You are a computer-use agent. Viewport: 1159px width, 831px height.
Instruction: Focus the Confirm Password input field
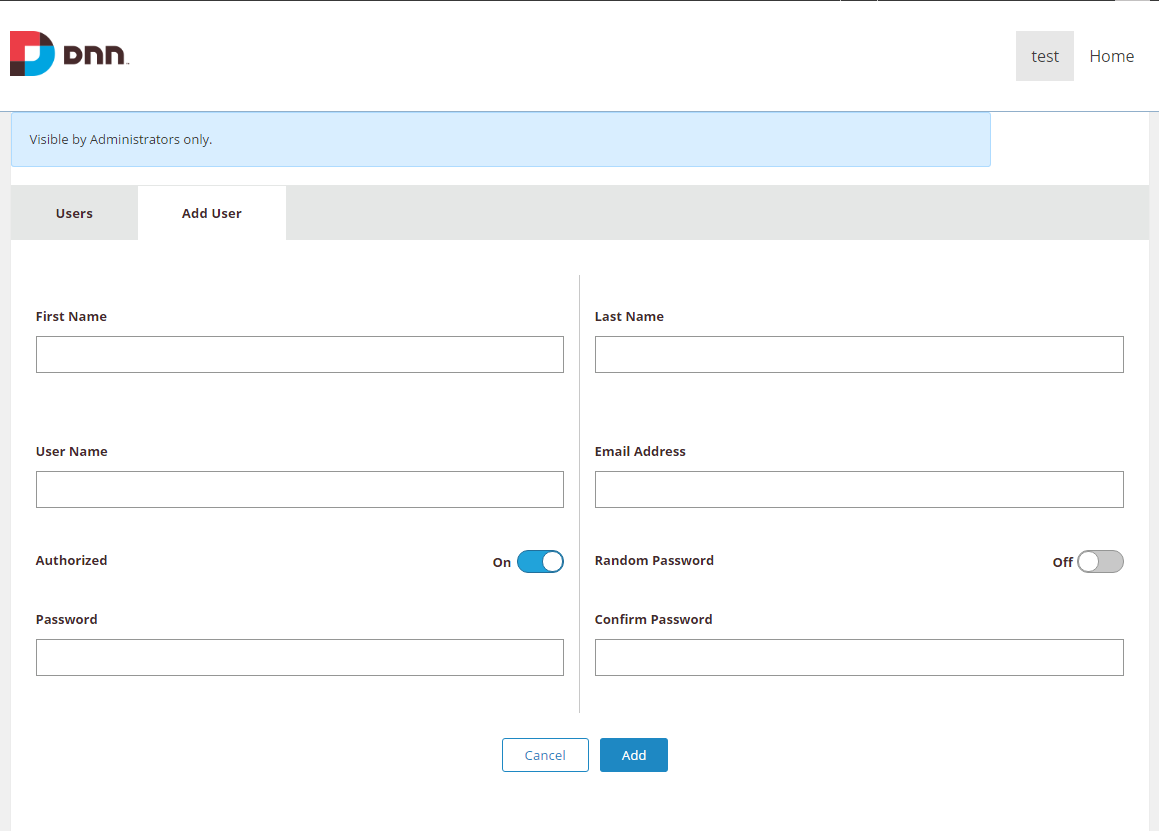click(858, 658)
